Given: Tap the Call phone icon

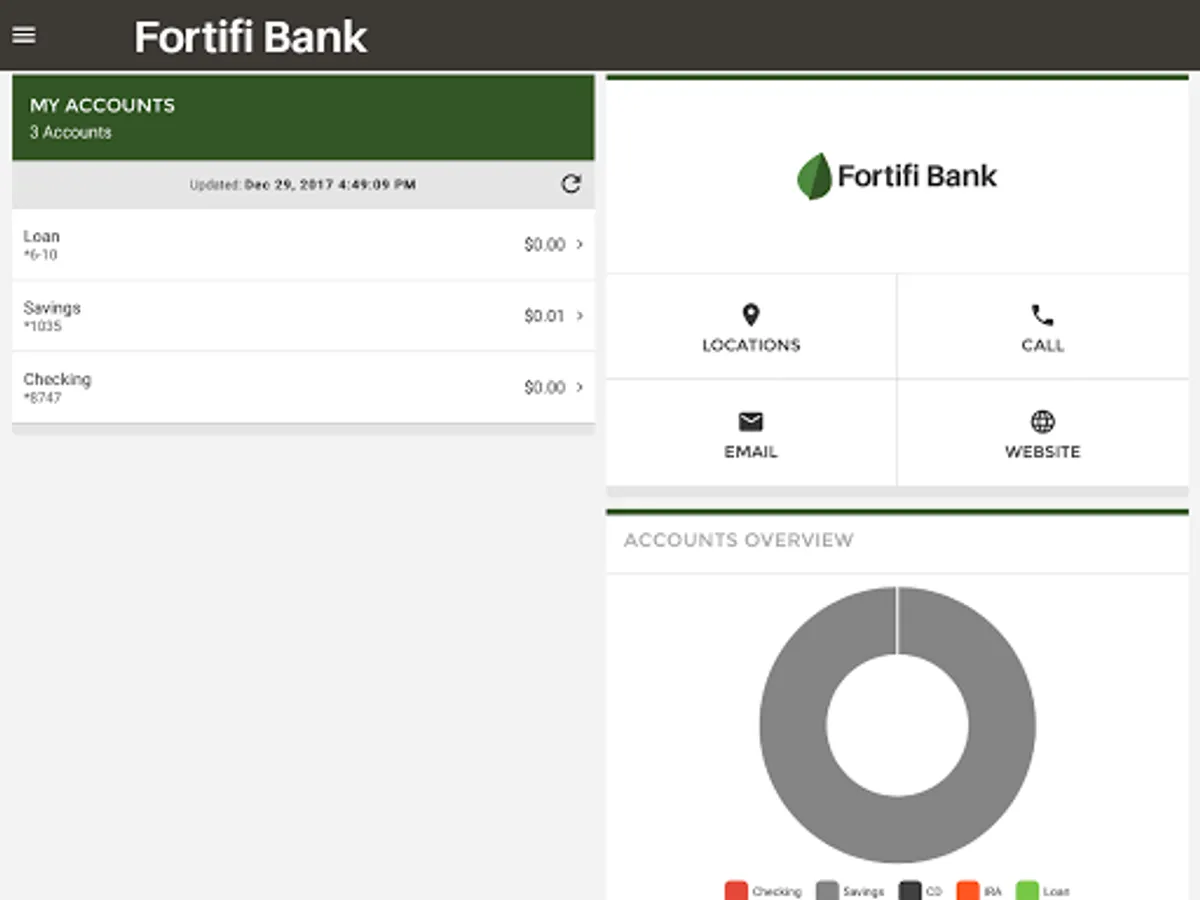Looking at the screenshot, I should point(1042,316).
